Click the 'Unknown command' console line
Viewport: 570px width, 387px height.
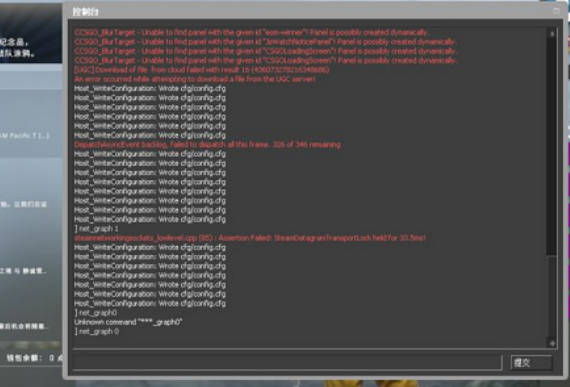click(x=128, y=322)
